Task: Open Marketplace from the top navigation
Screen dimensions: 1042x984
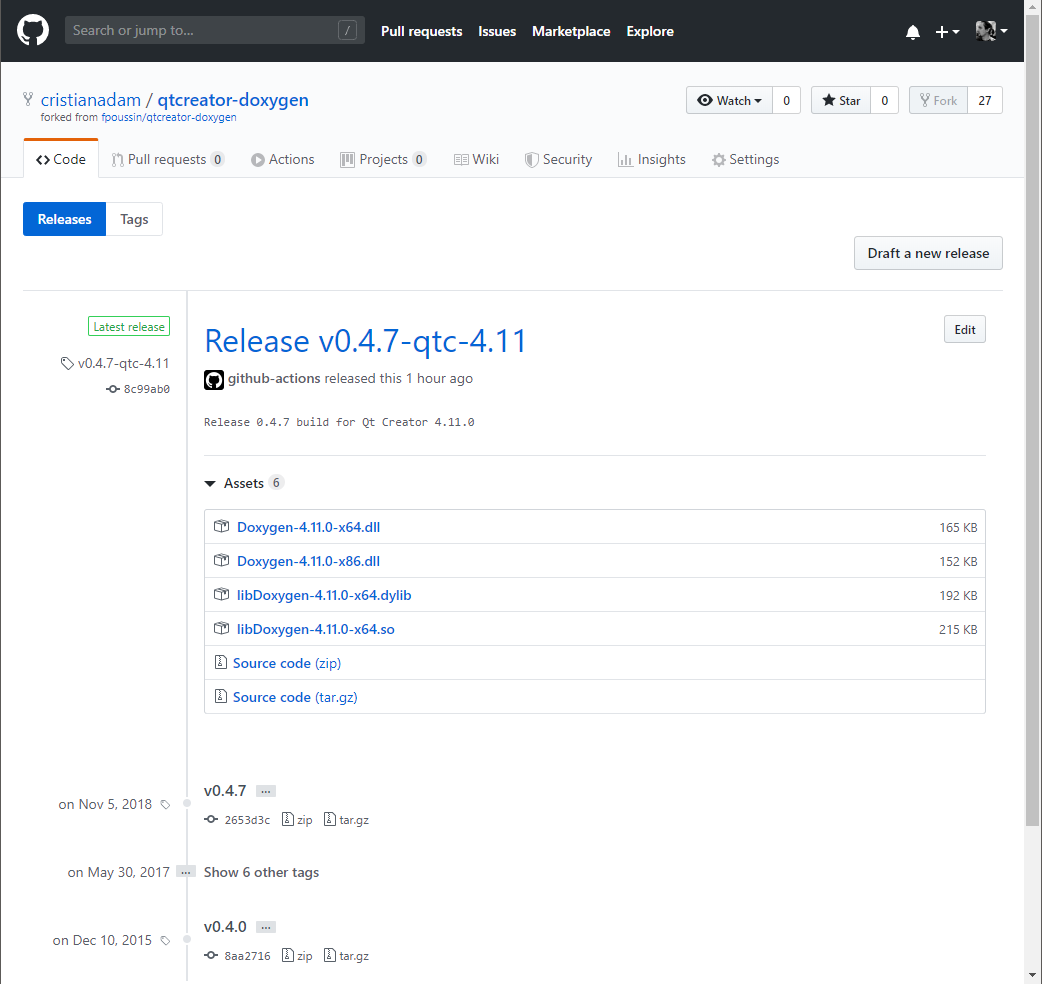Action: tap(571, 31)
